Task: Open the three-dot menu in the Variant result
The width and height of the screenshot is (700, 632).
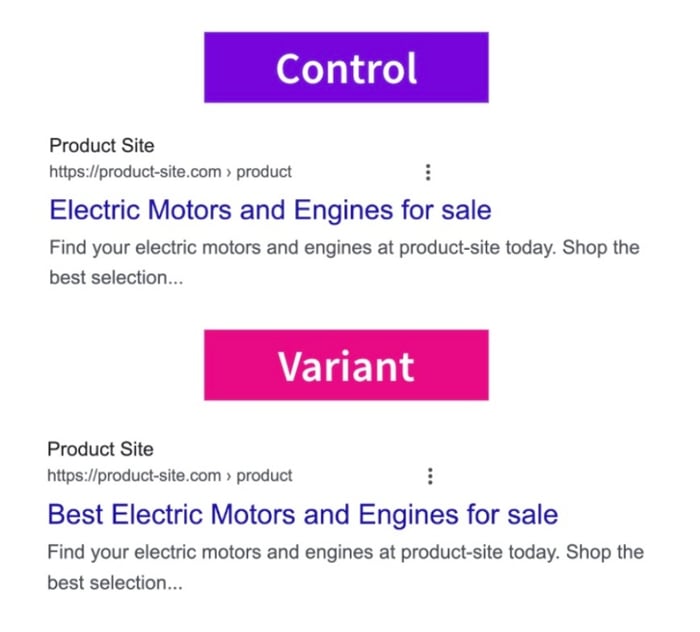Action: 430,476
